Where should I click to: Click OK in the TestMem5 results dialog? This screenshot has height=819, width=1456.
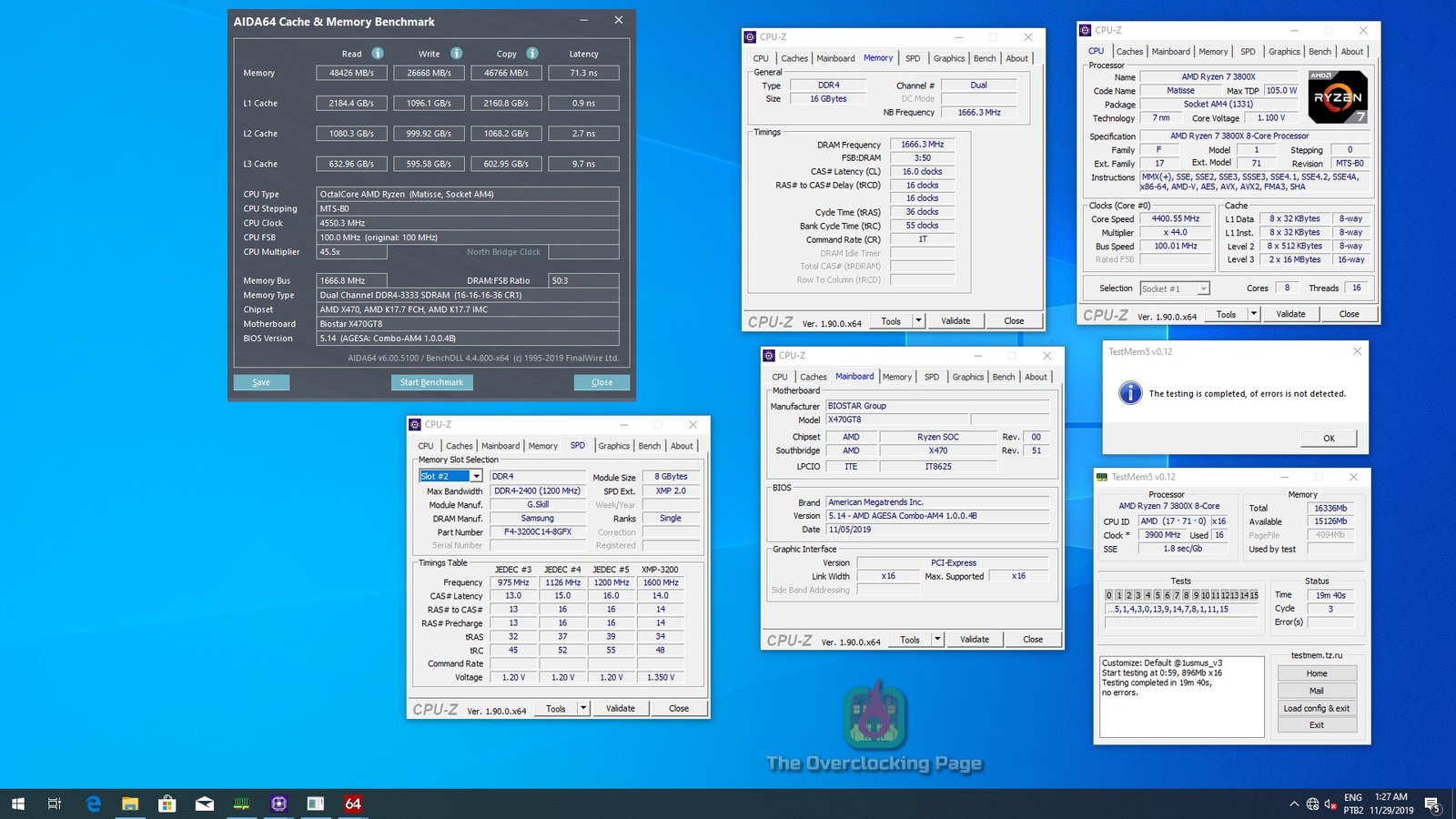1329,438
